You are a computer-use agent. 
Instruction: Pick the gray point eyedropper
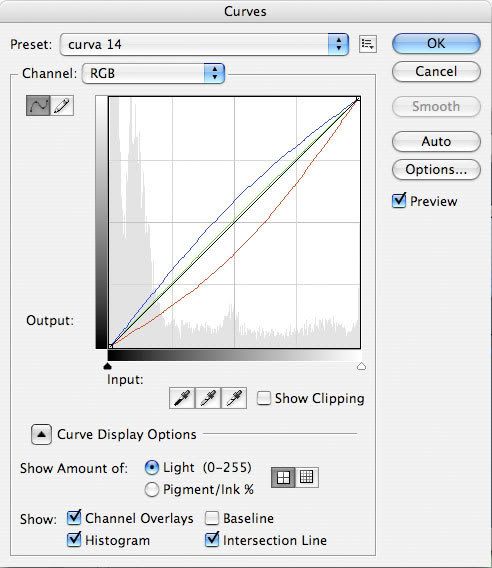(208, 398)
